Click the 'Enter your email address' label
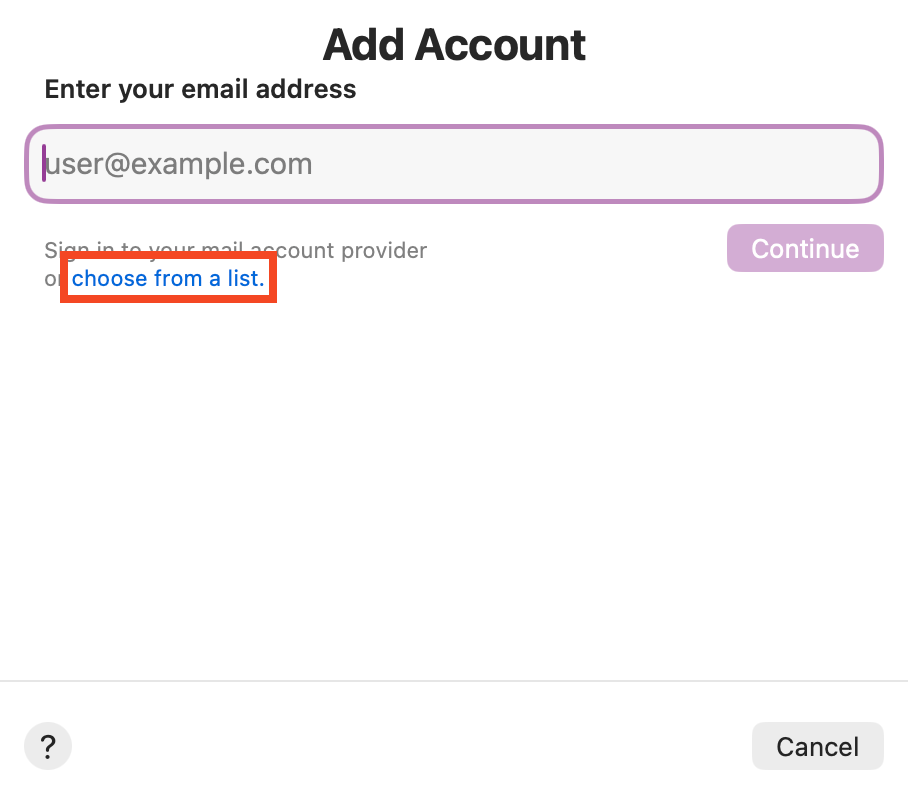Image resolution: width=908 pixels, height=792 pixels. [200, 89]
